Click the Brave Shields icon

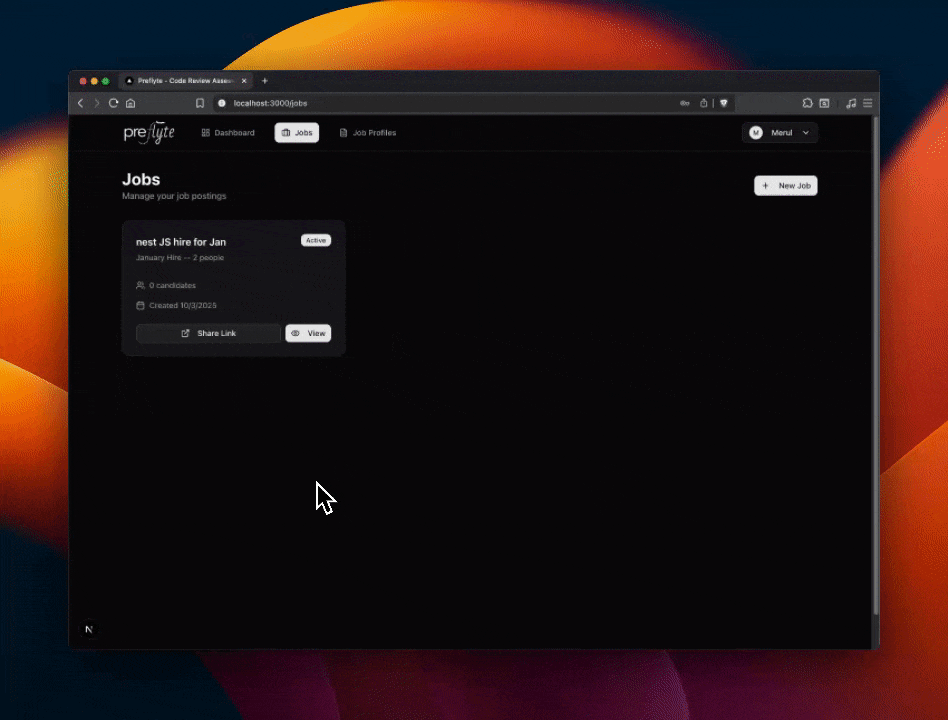point(724,103)
